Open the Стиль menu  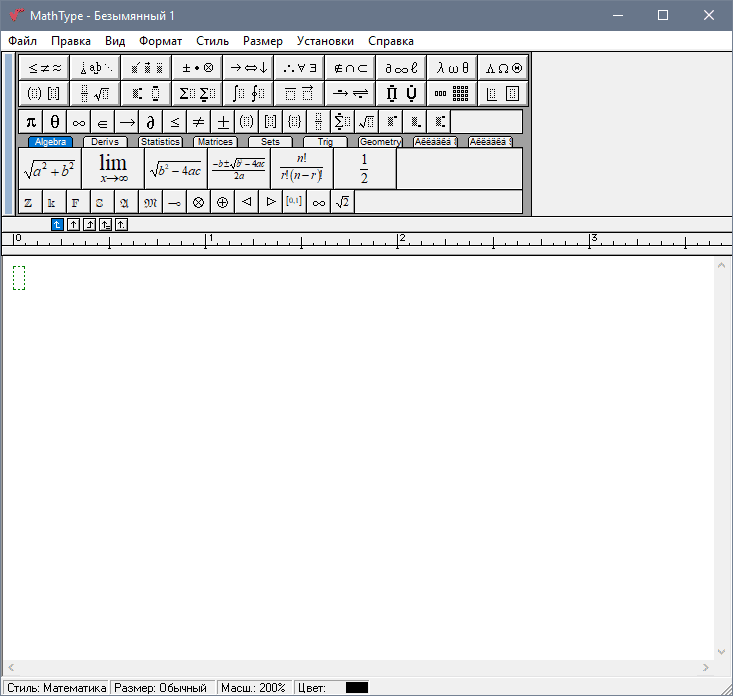tap(212, 41)
